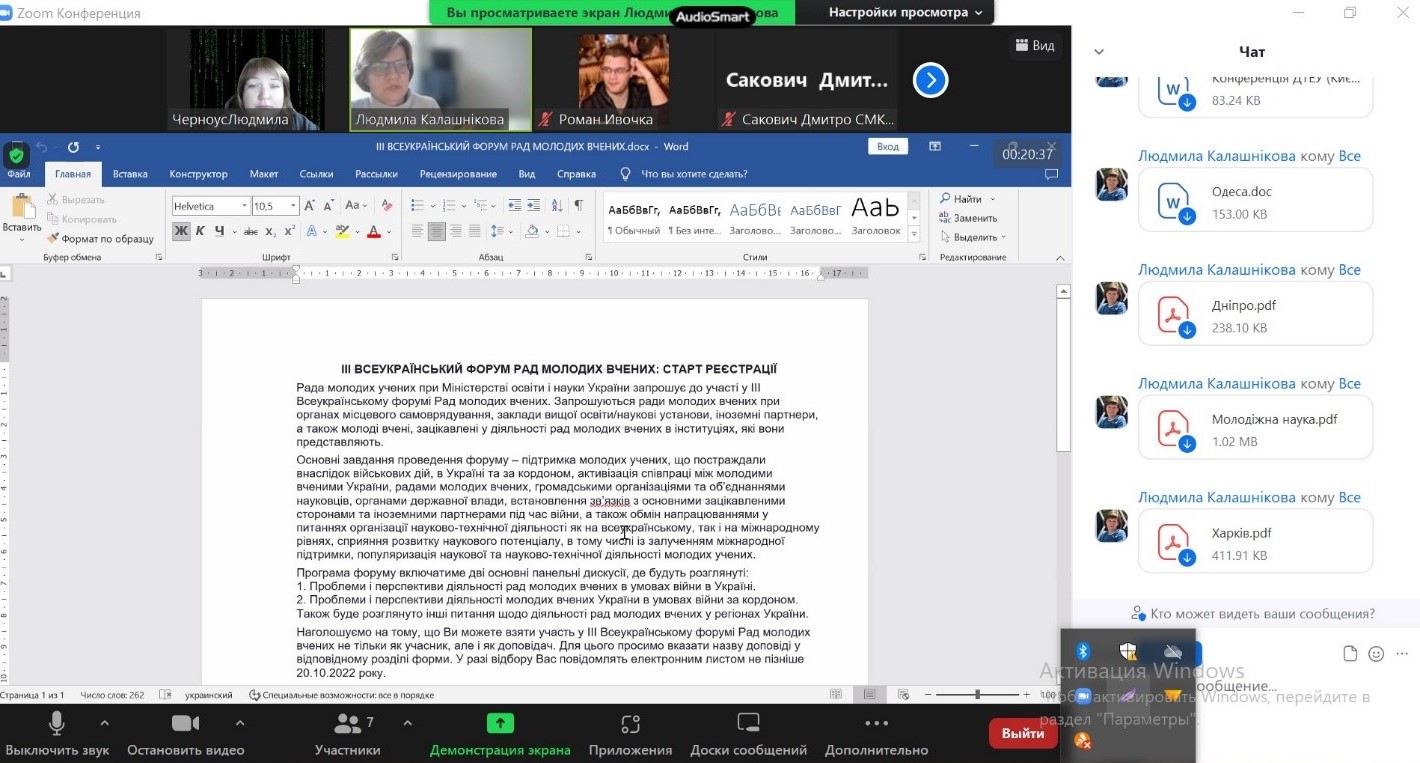Click Вход sign-in button in Word

tap(888, 146)
